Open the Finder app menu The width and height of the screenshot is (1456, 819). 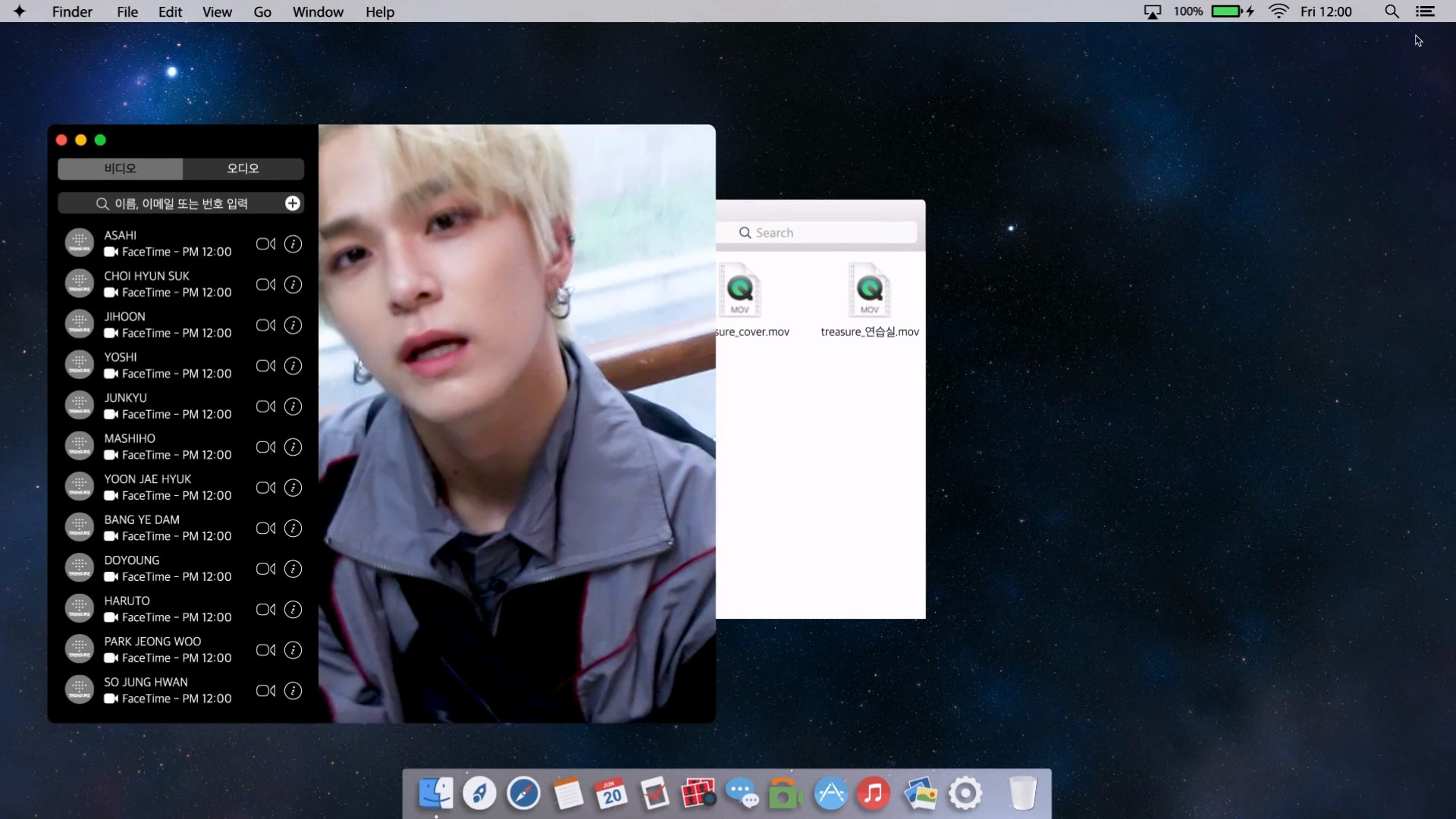pos(72,11)
